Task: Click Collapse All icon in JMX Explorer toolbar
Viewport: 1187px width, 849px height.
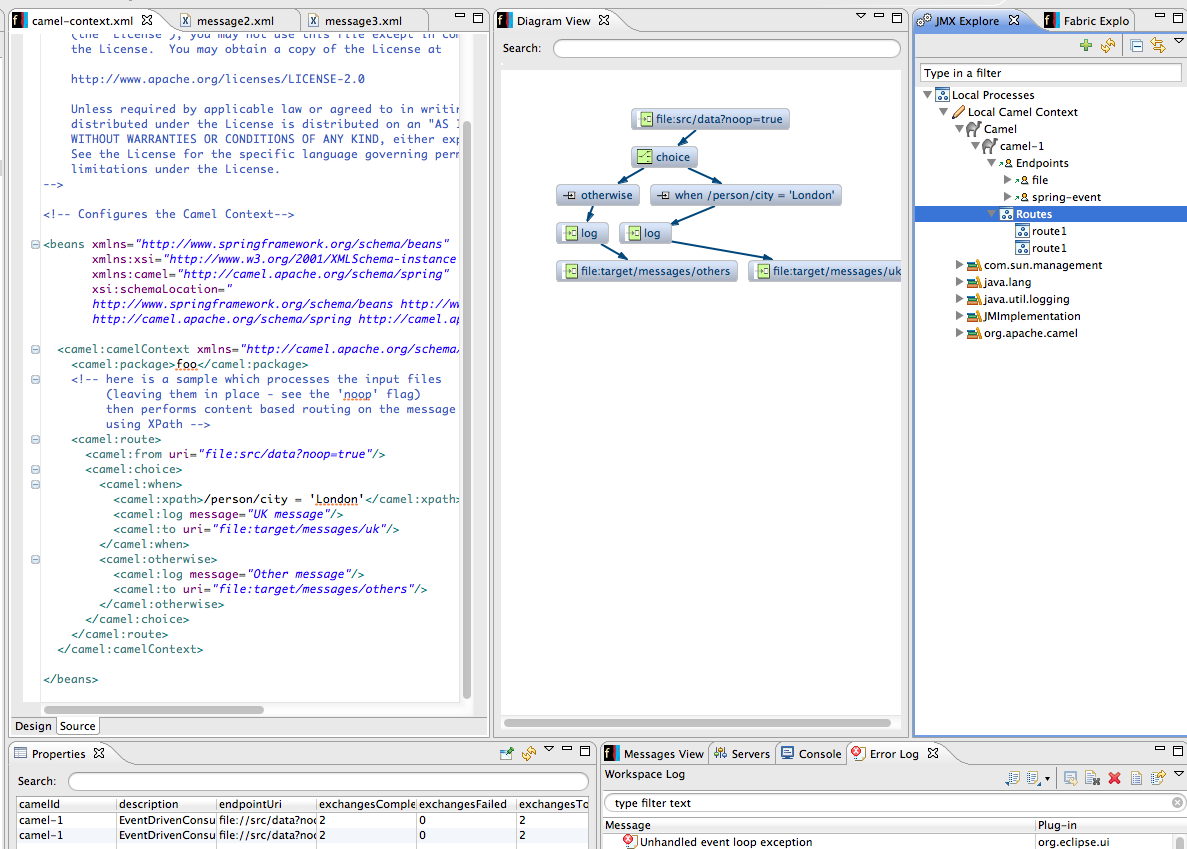Action: pos(1137,46)
